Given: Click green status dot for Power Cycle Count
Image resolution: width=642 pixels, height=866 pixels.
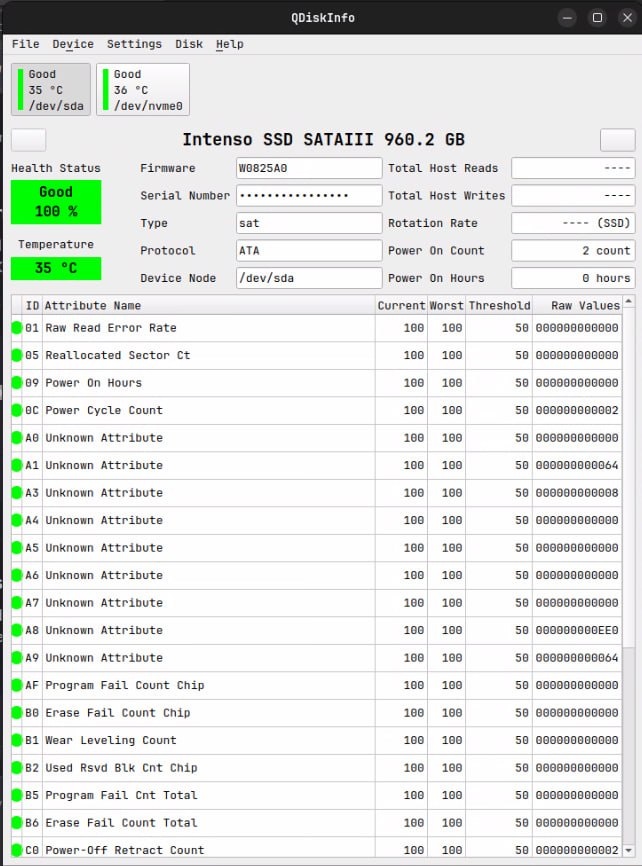Looking at the screenshot, I should point(17,410).
